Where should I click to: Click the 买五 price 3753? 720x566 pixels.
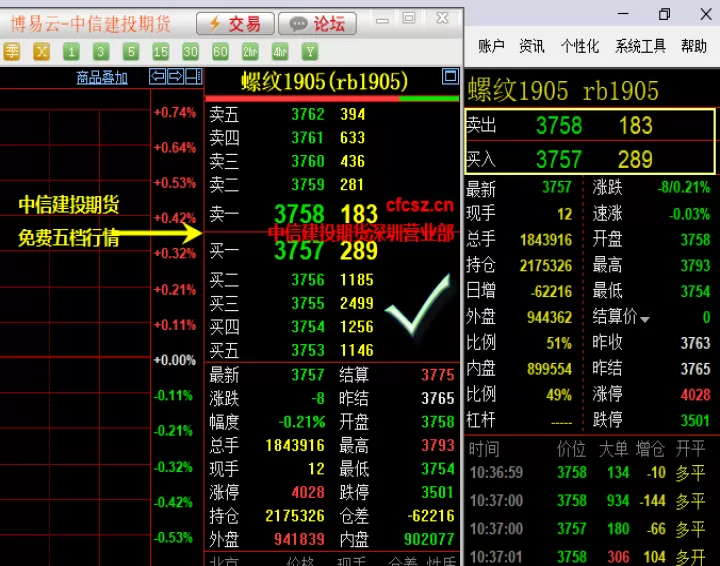point(308,350)
